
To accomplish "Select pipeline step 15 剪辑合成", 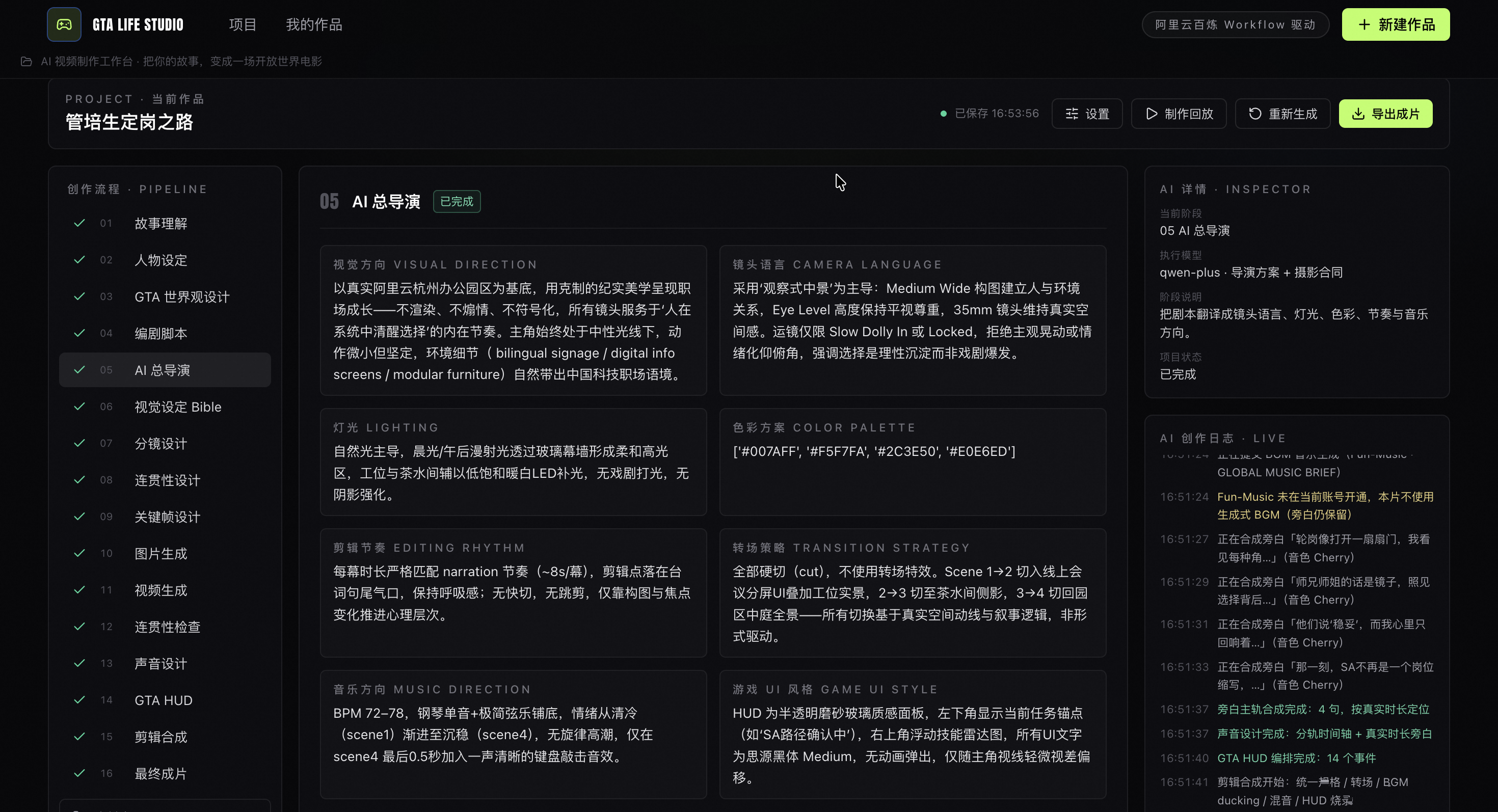I will (x=165, y=737).
